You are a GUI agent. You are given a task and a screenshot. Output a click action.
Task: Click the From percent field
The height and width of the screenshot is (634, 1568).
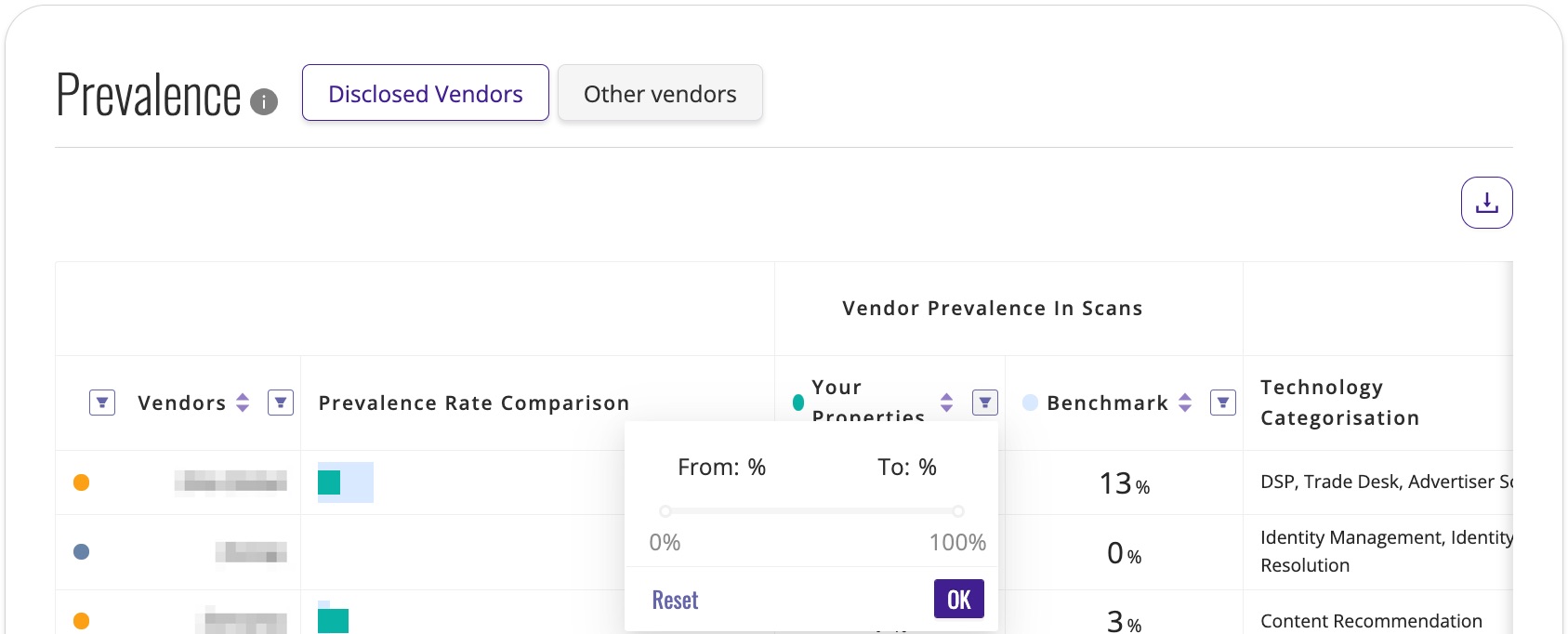coord(721,467)
